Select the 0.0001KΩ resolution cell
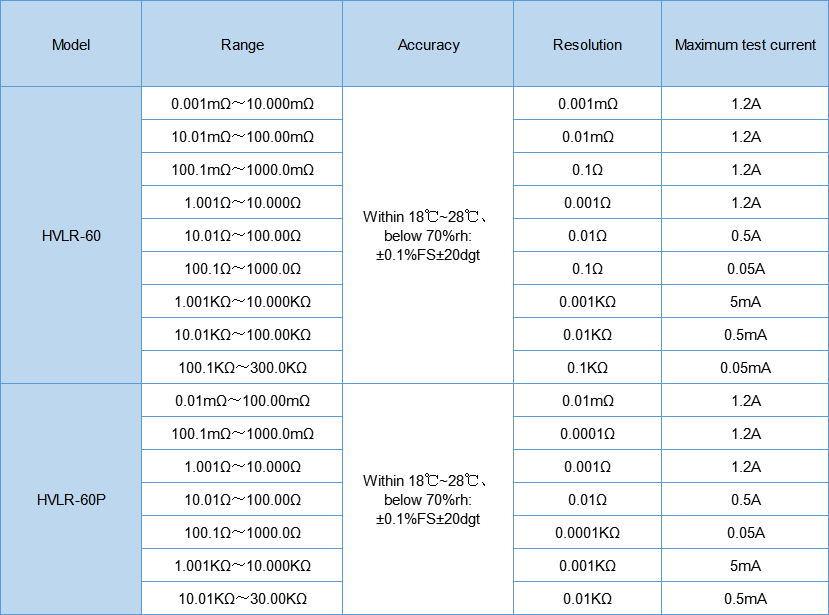Viewport: 829px width, 615px height. click(587, 533)
